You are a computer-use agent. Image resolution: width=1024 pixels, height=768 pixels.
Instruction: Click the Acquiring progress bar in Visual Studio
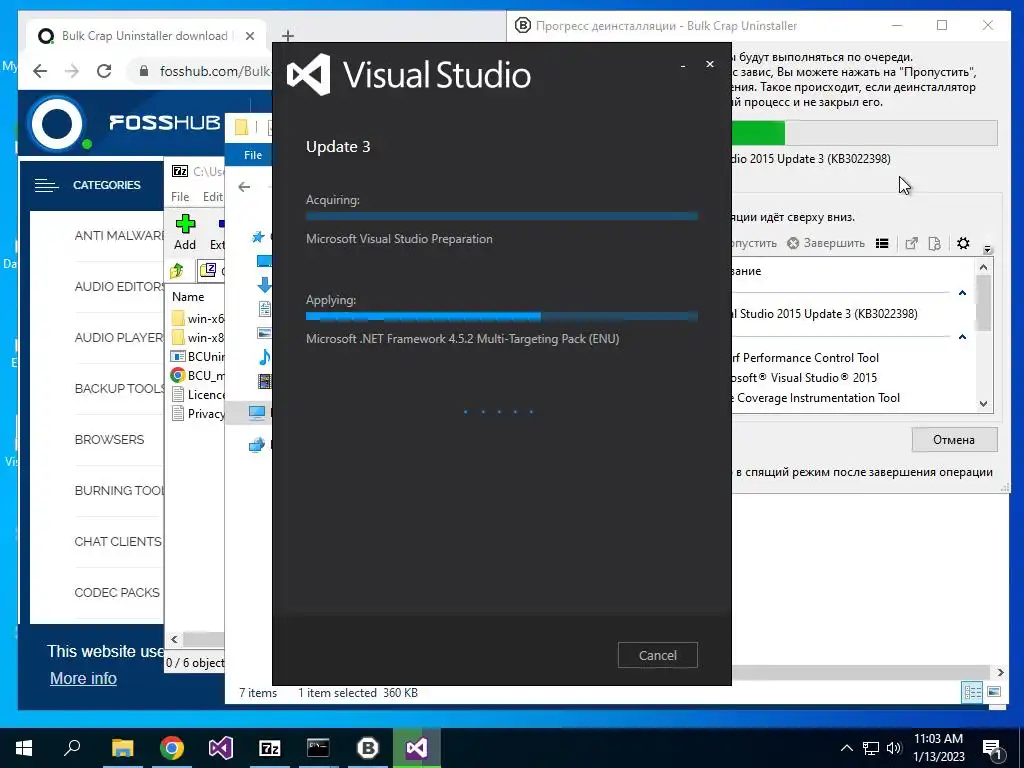coord(502,216)
